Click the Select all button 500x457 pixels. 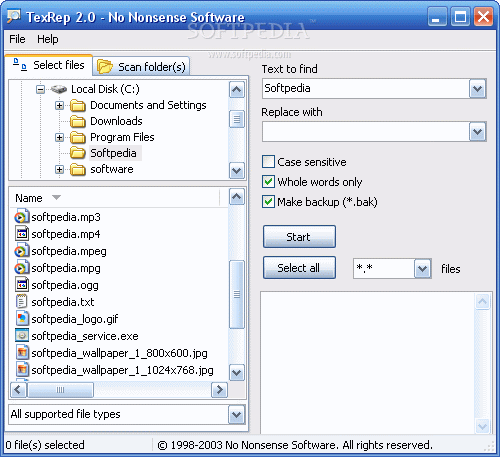[299, 268]
